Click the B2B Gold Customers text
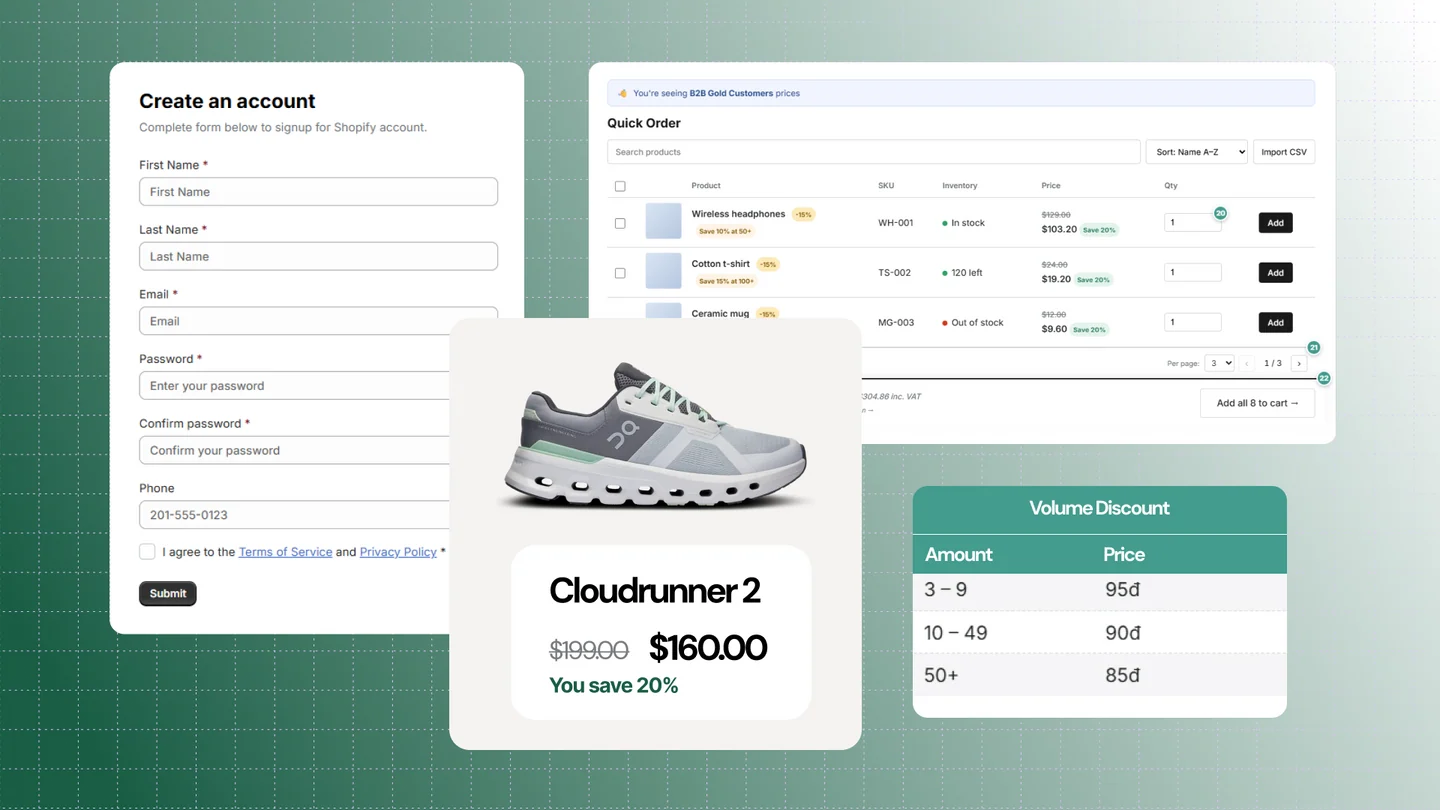Screen dimensions: 1440x810 tap(731, 94)
